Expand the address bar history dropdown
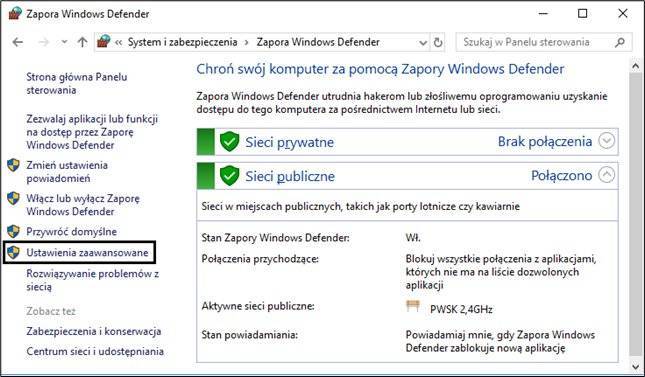The image size is (645, 377). tap(422, 42)
